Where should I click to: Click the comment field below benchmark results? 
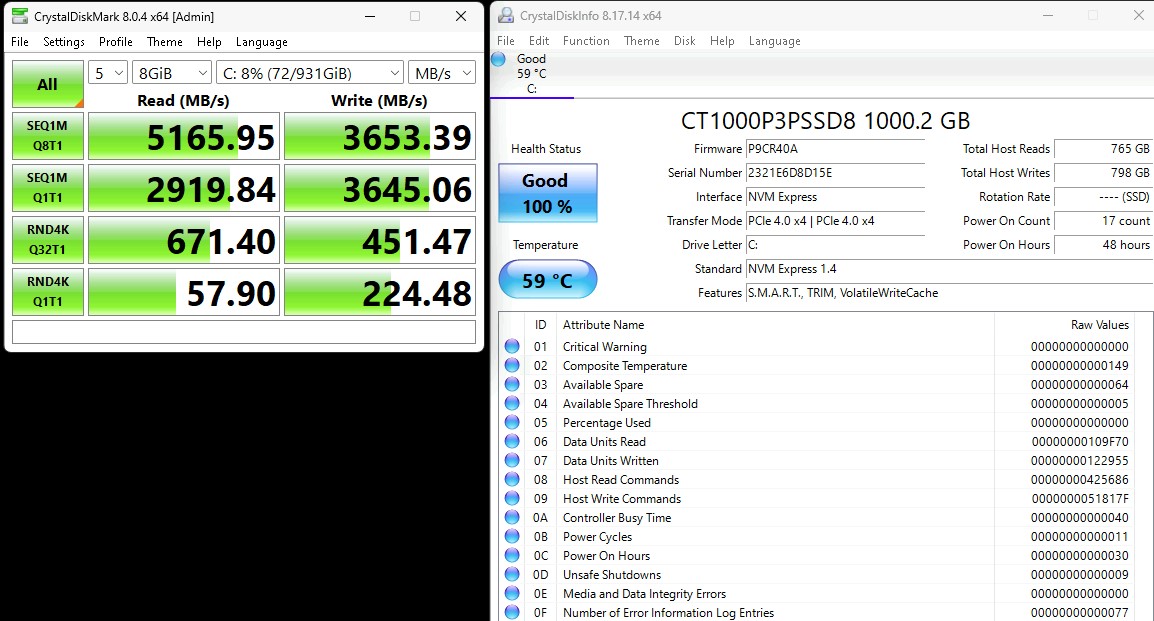(x=244, y=332)
